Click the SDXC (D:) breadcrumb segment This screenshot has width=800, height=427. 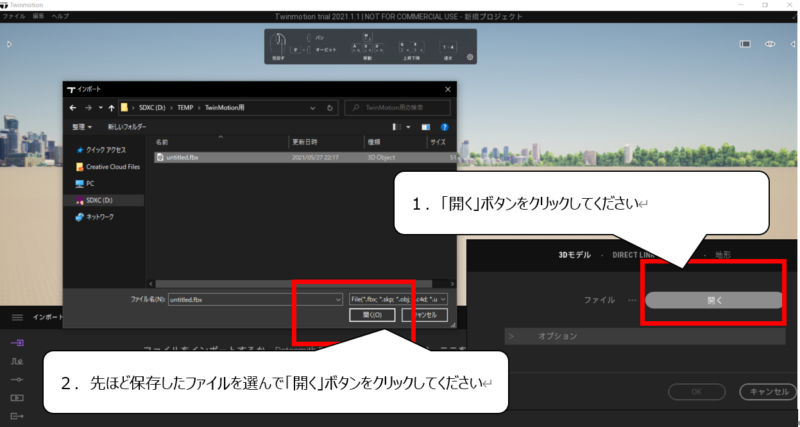coord(151,108)
